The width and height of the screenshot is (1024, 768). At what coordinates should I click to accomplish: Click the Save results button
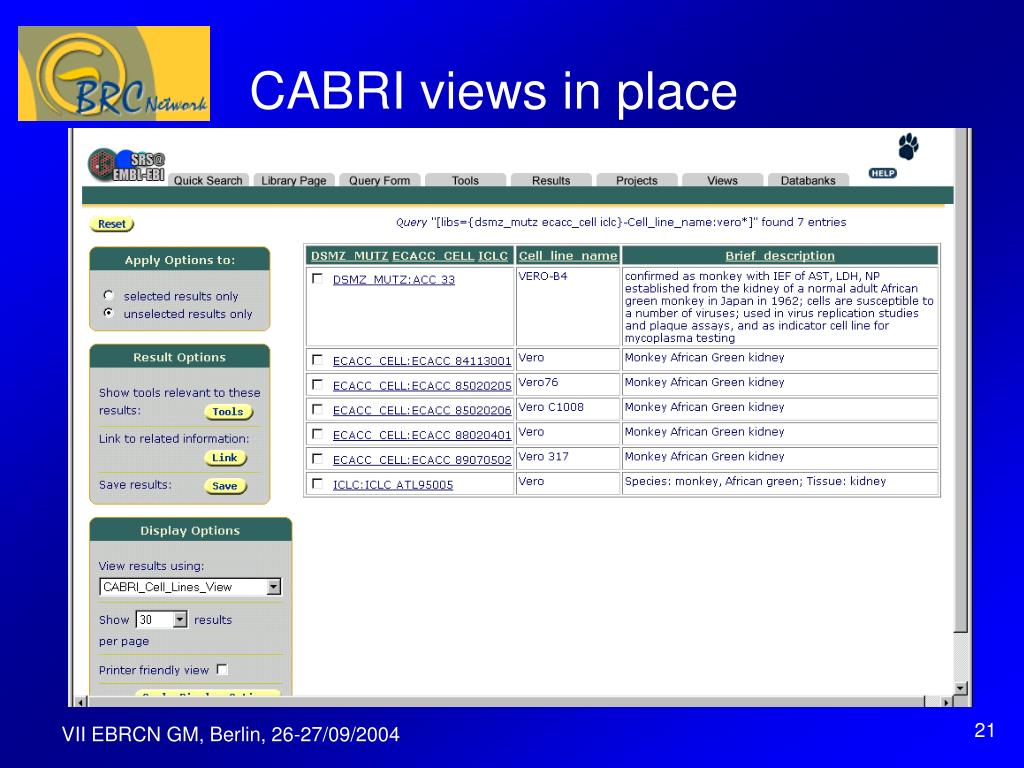225,486
